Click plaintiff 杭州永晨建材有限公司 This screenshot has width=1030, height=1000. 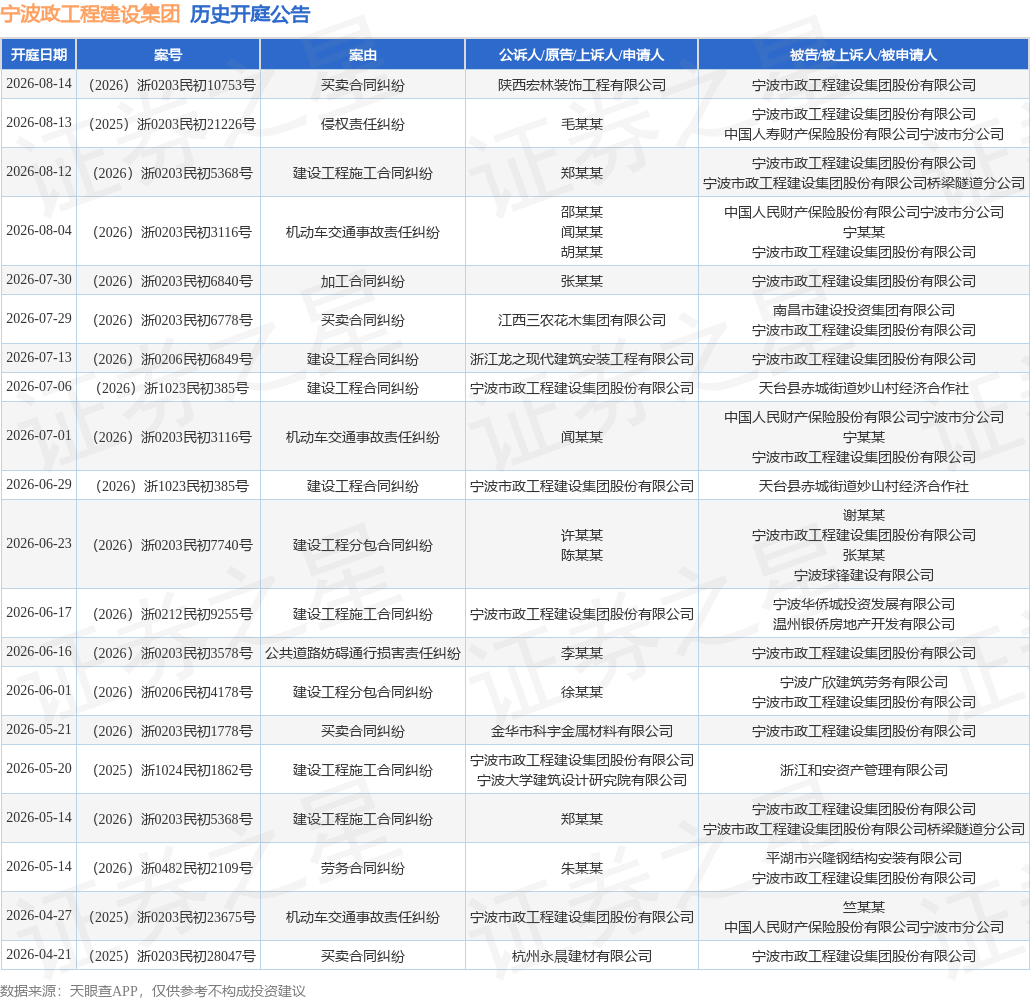pyautogui.click(x=581, y=956)
